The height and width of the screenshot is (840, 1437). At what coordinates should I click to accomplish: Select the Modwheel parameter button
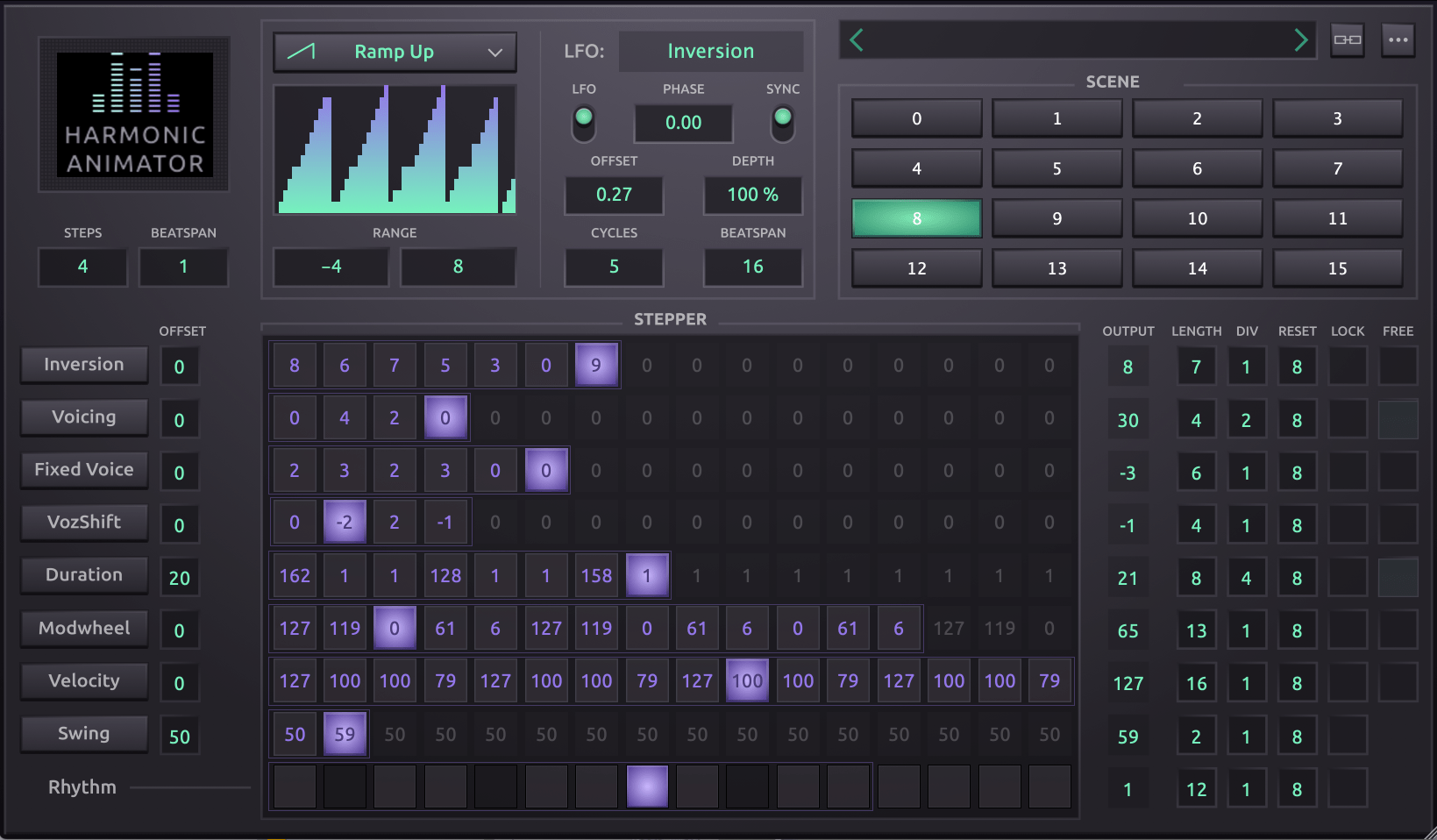tap(84, 629)
